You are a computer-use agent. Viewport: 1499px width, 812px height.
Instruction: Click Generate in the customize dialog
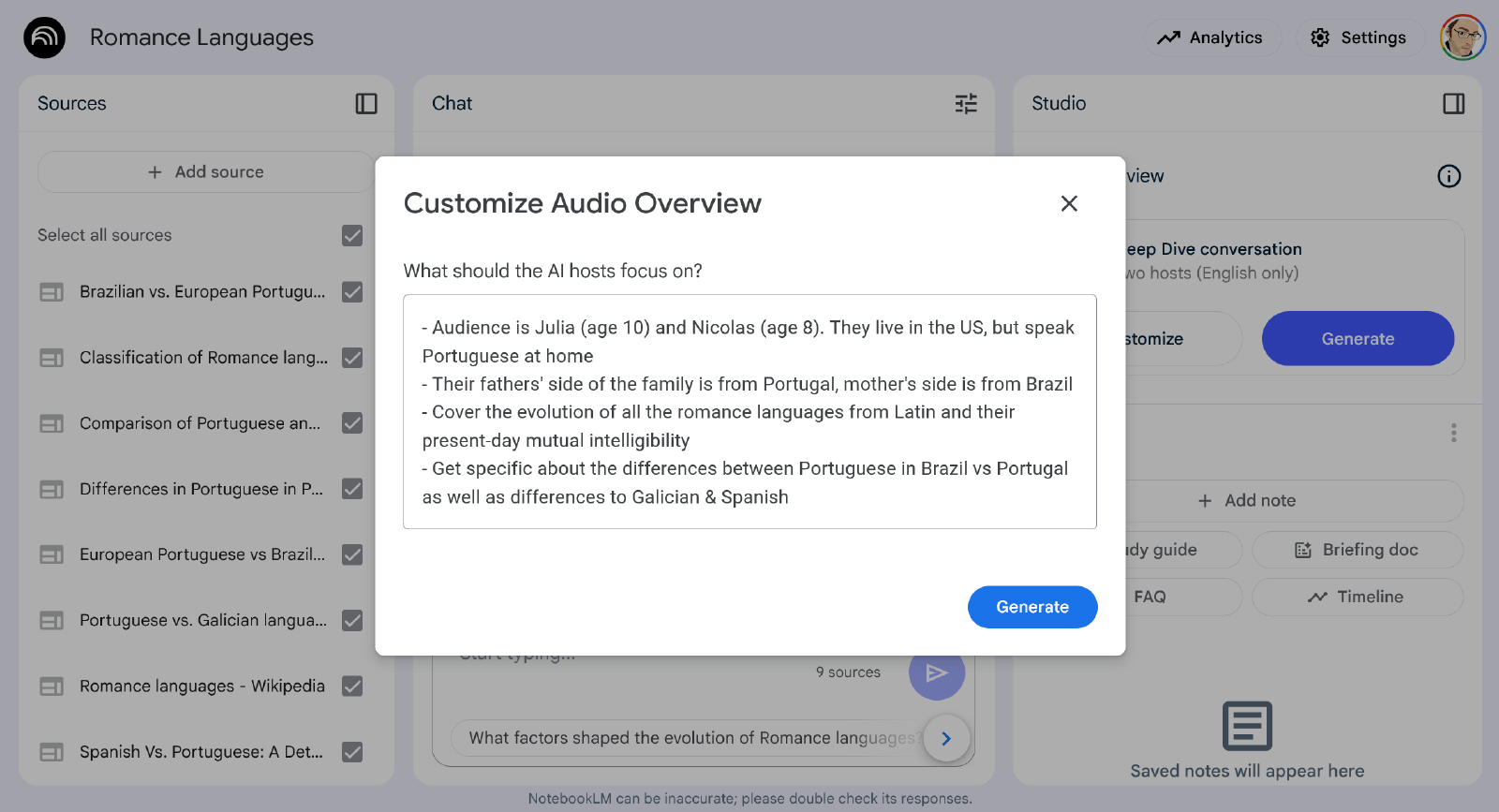[x=1031, y=607]
